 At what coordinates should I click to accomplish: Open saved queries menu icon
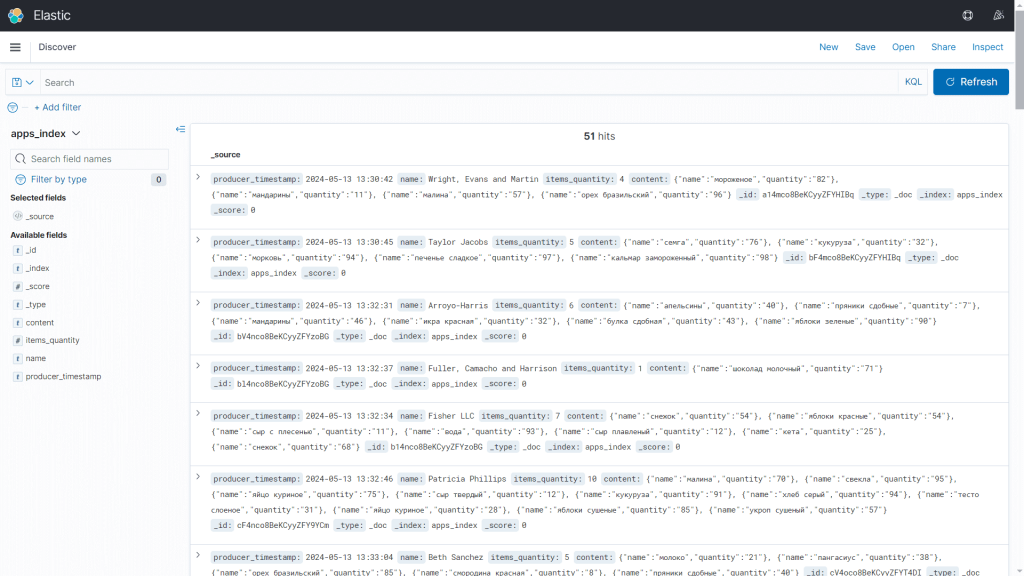tap(23, 82)
